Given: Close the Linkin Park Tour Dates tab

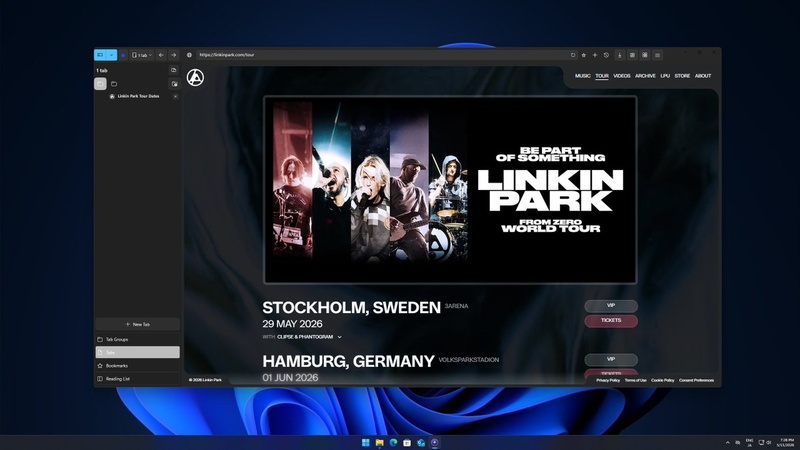Looking at the screenshot, I should click(x=176, y=96).
